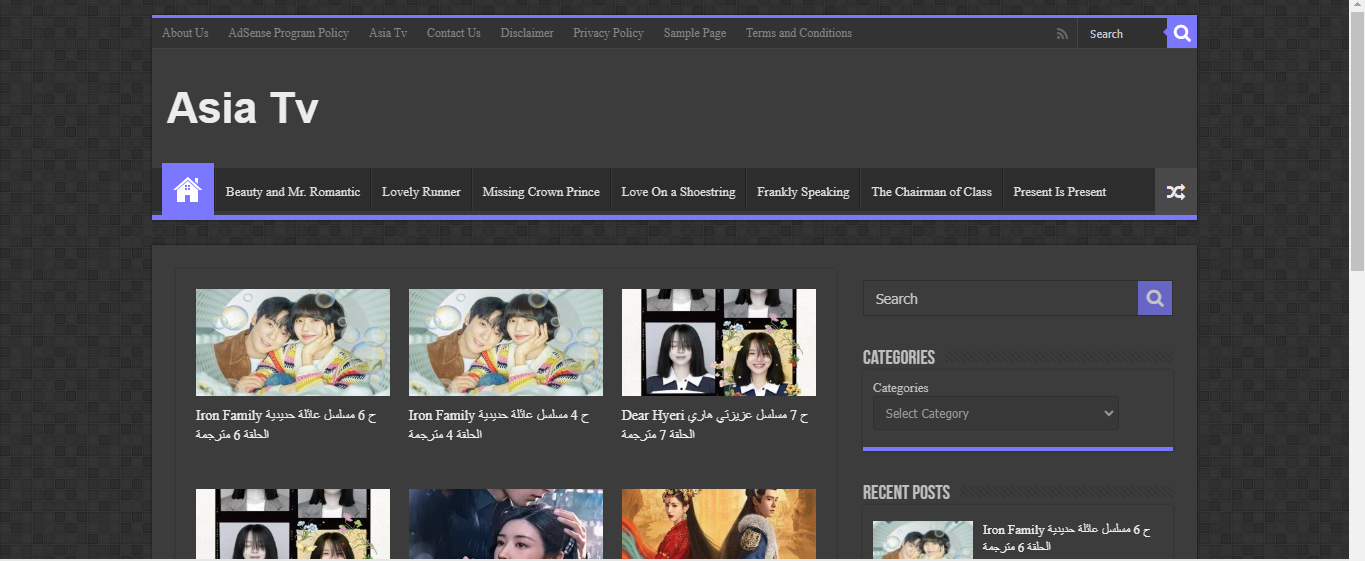Open AdSense Program Policy link

[288, 33]
